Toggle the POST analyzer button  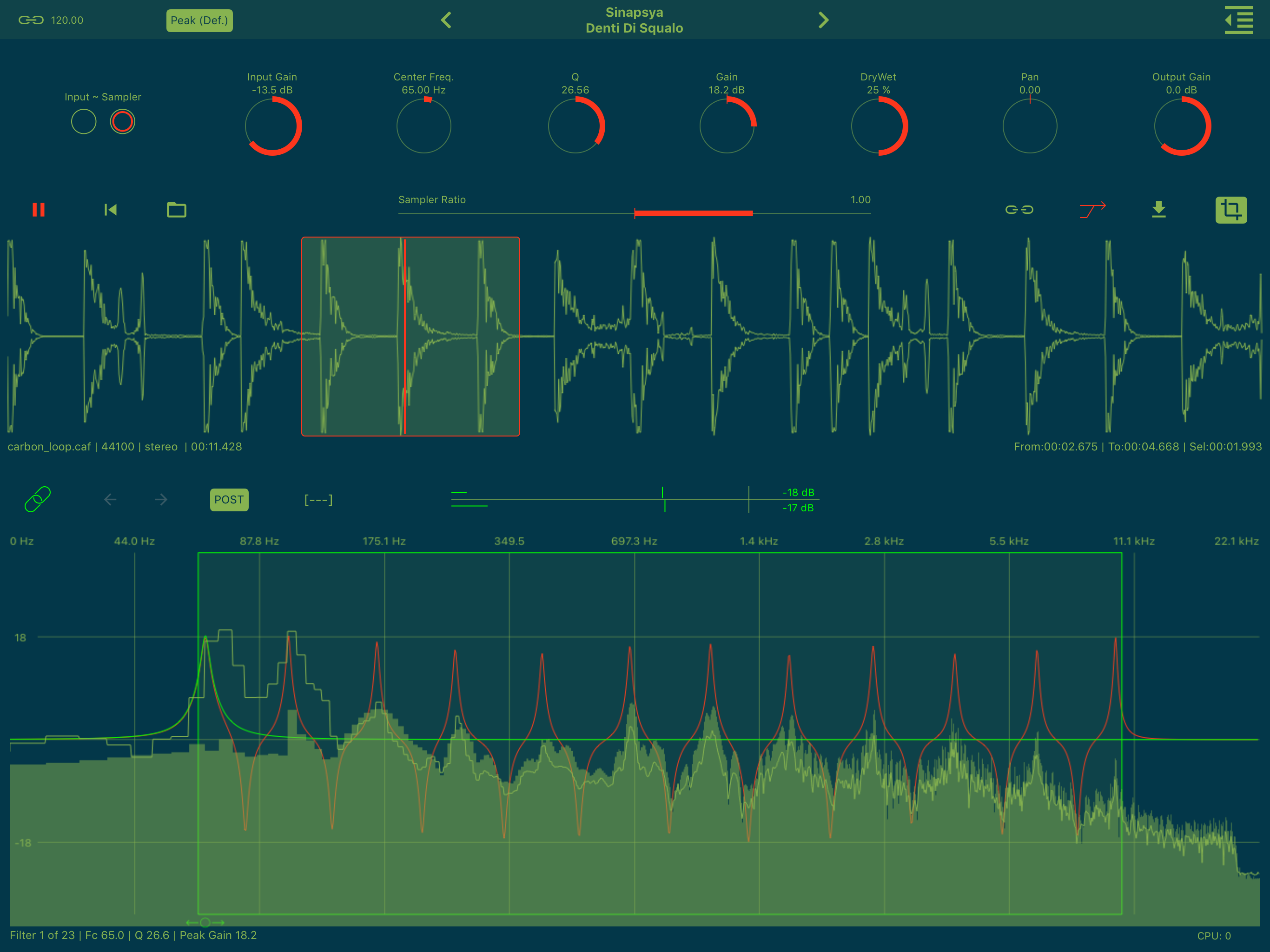(x=229, y=500)
